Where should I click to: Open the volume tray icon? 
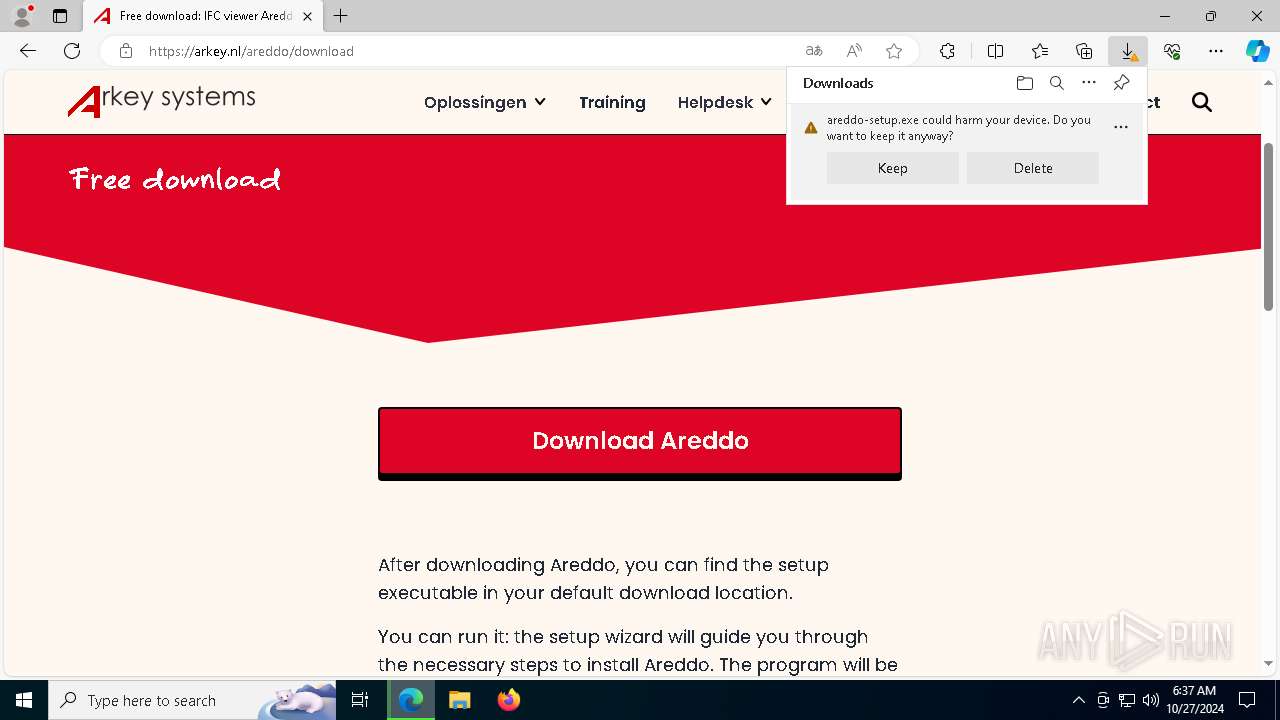tap(1151, 700)
